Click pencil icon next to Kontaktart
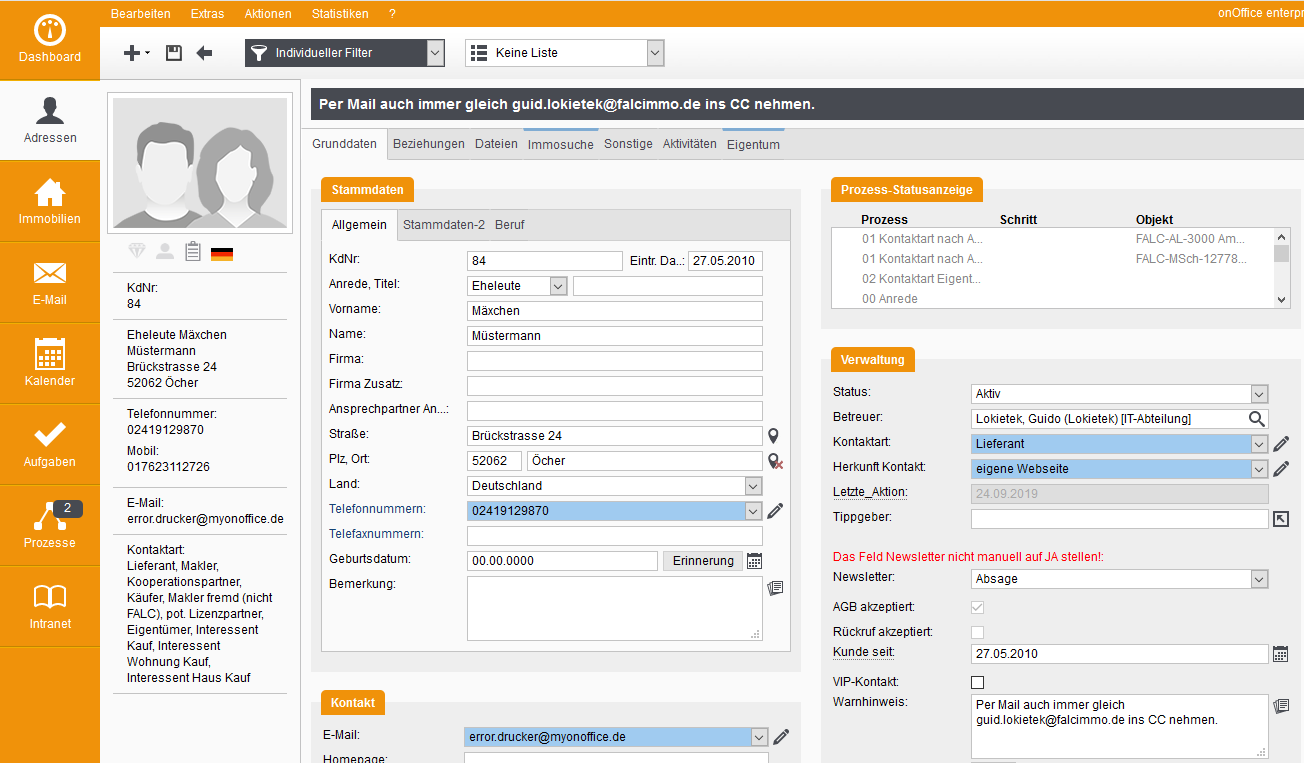1304x763 pixels. [x=1281, y=444]
